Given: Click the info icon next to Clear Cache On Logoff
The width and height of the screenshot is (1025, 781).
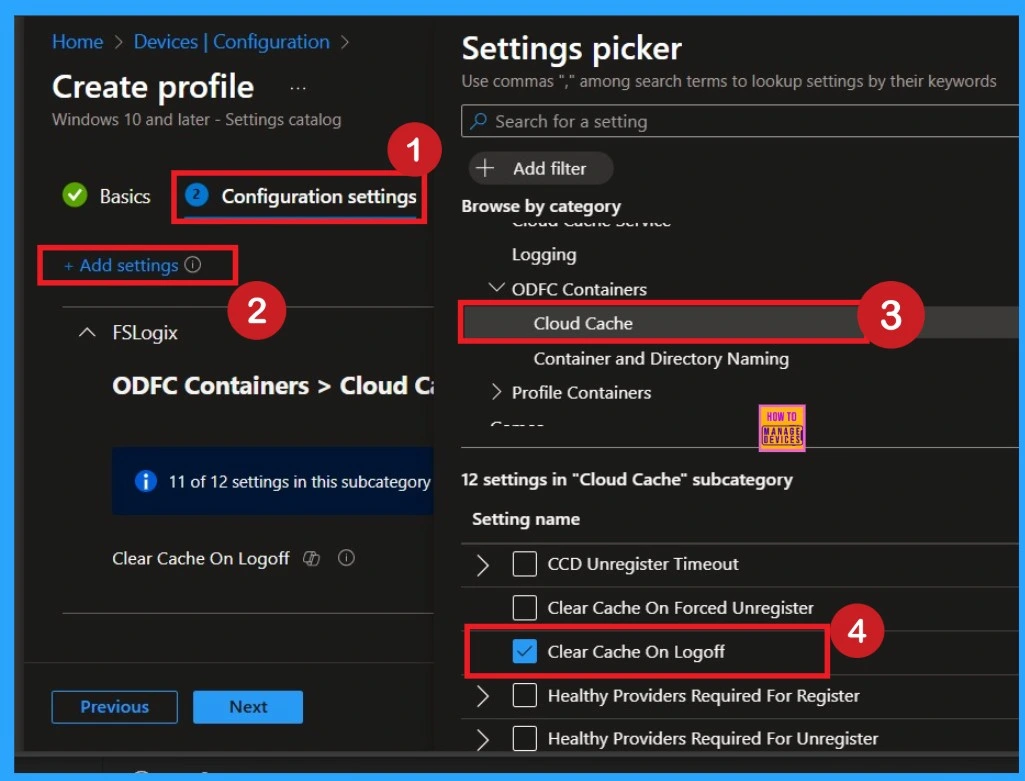Looking at the screenshot, I should click(346, 559).
